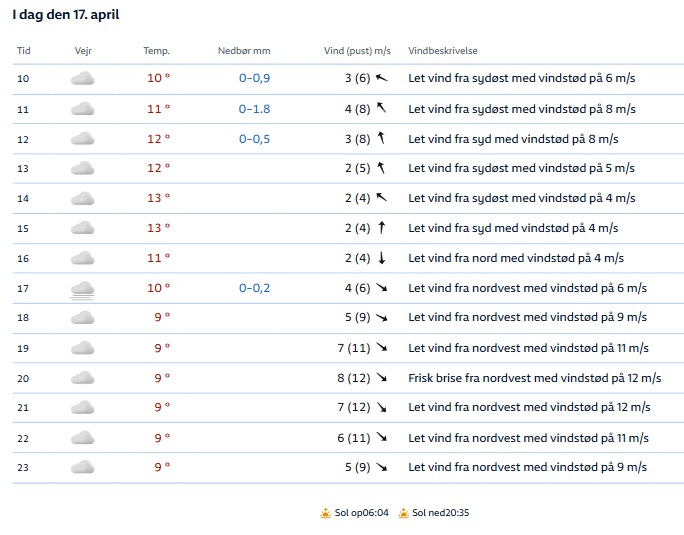Click the wind arrow in the hour 12 row
Image resolution: width=684 pixels, height=535 pixels.
coord(381,138)
